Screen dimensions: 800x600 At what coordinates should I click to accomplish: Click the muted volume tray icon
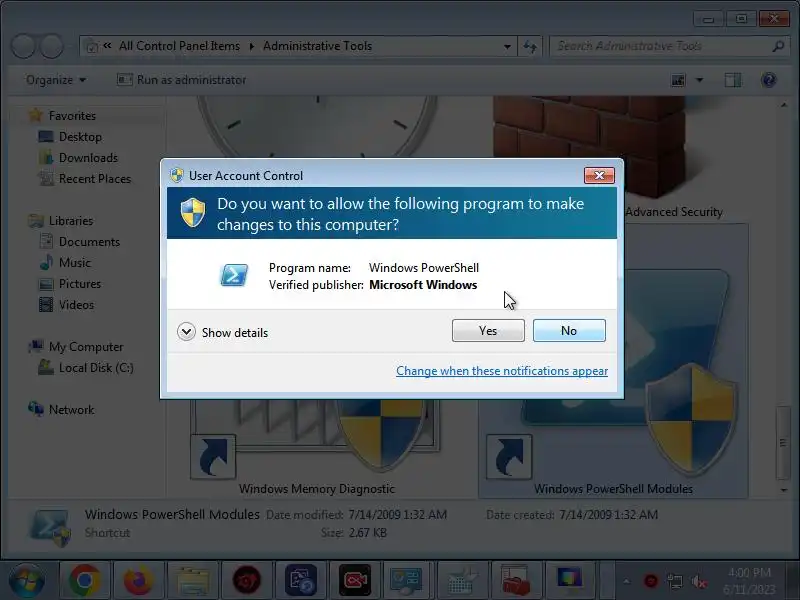(698, 581)
